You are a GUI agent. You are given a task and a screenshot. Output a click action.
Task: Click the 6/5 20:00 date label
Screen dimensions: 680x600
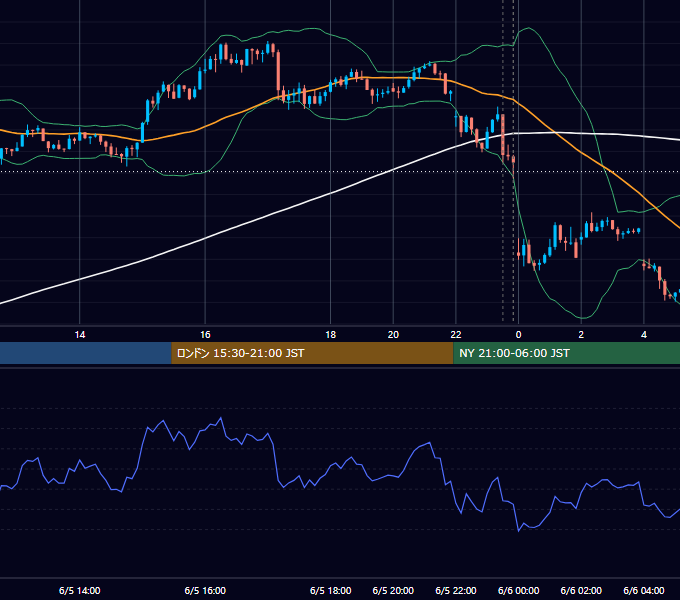(393, 591)
